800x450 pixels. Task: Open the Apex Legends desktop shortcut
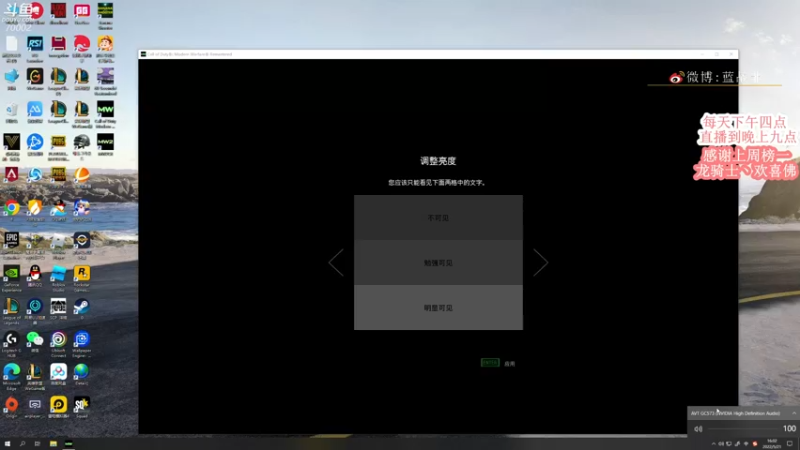click(x=11, y=174)
